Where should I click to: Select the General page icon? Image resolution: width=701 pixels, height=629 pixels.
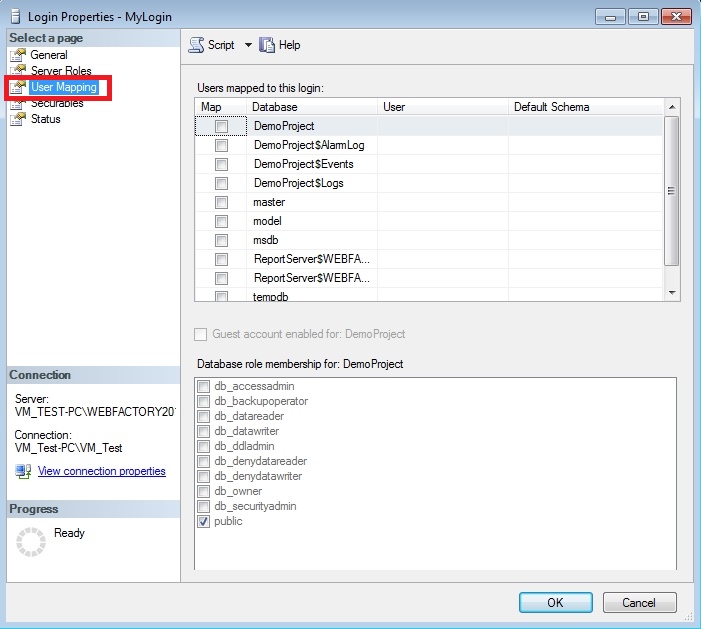click(x=18, y=55)
